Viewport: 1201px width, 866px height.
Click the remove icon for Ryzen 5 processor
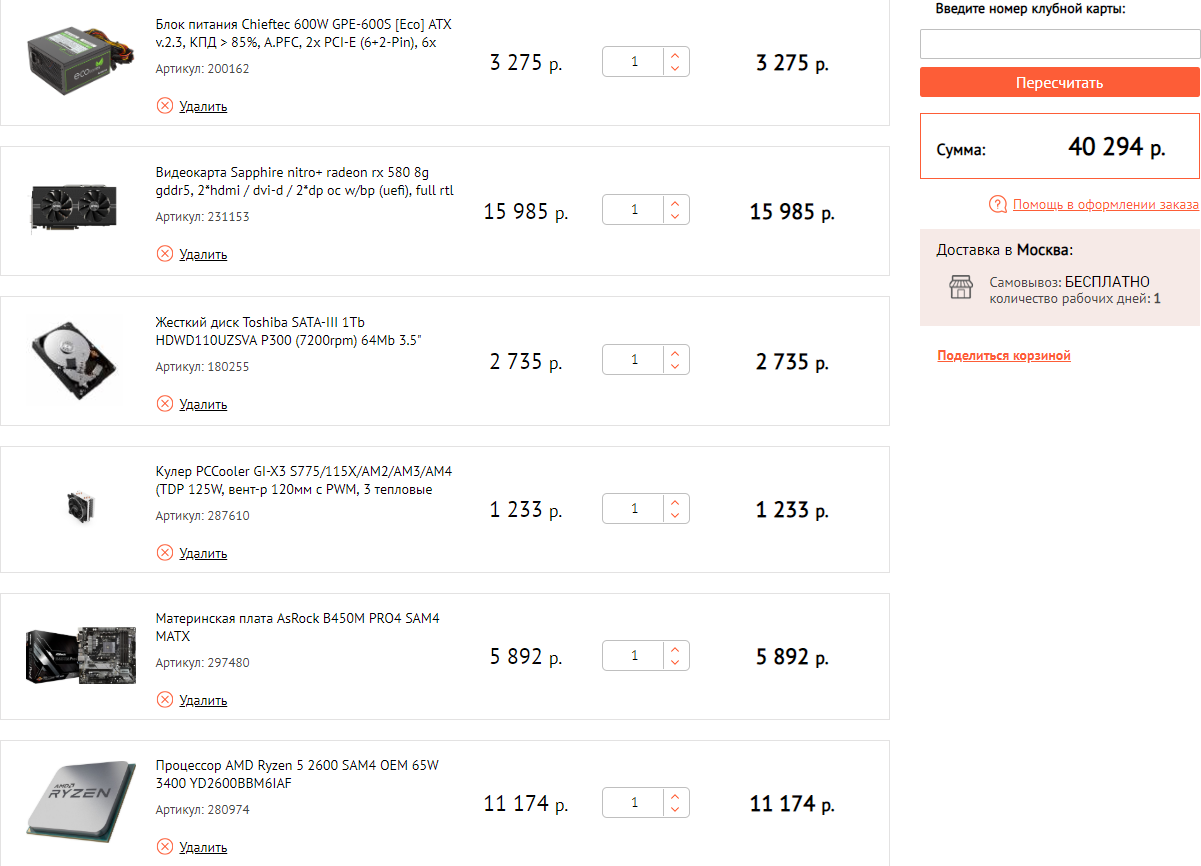[x=165, y=847]
